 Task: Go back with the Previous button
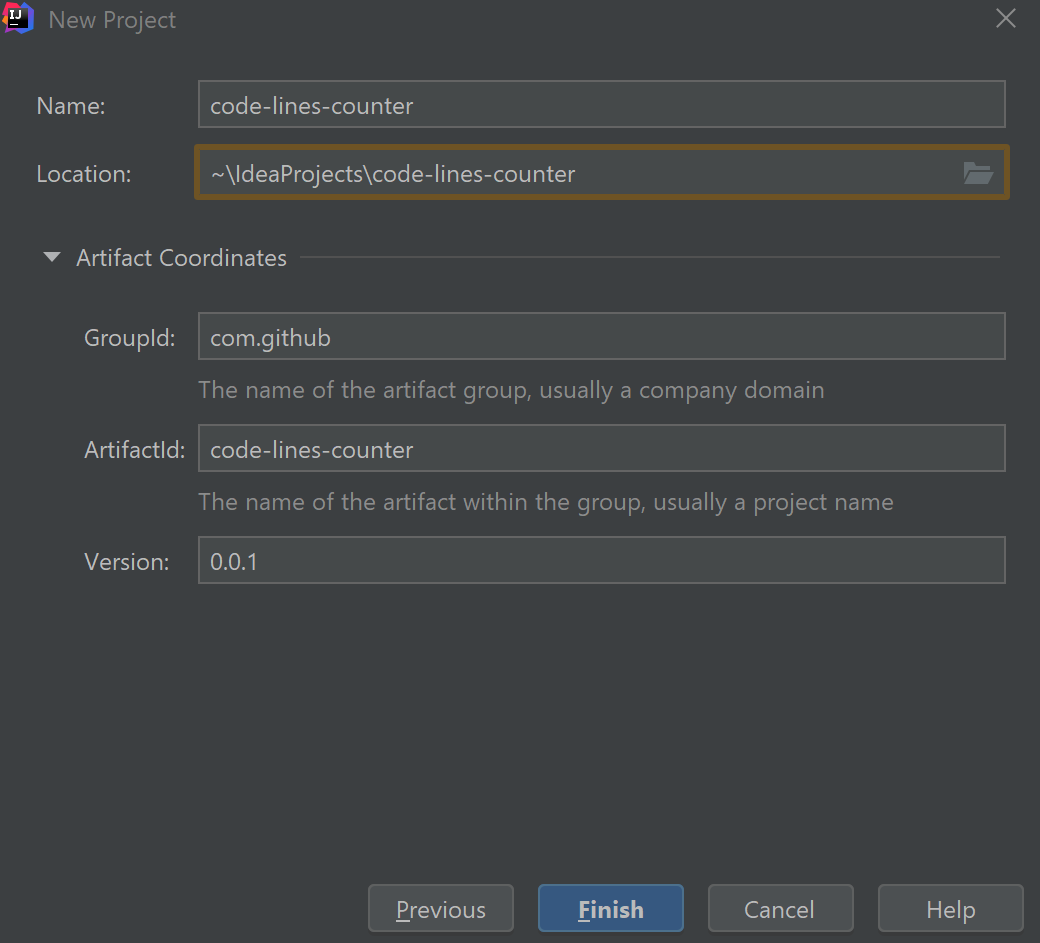point(441,909)
